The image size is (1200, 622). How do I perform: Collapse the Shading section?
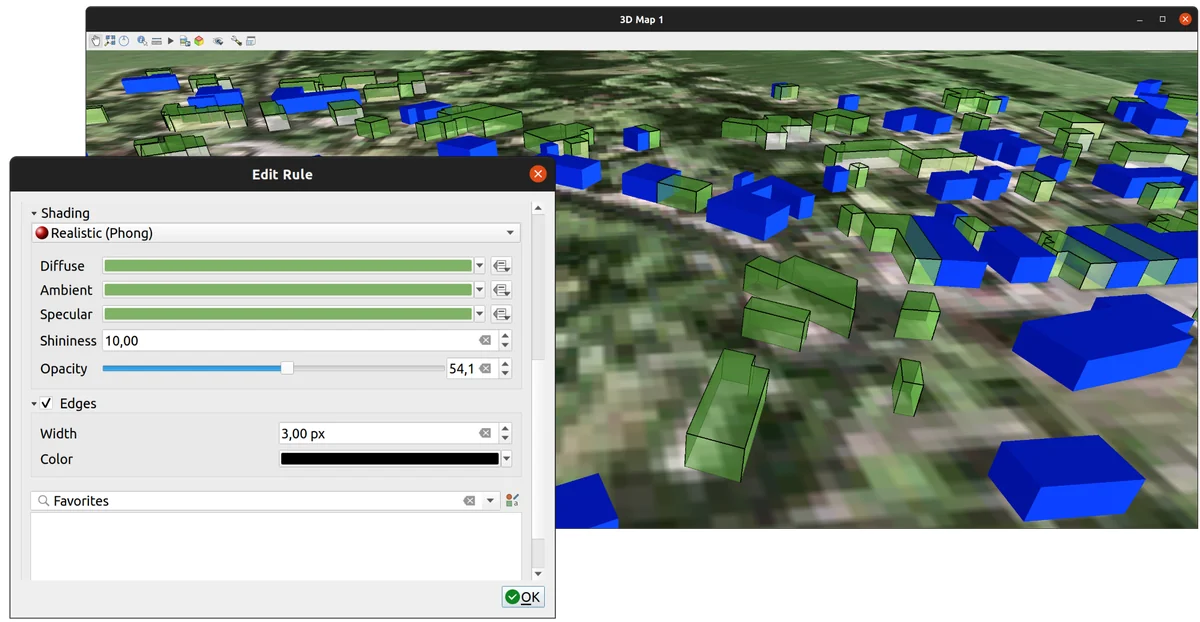point(34,213)
